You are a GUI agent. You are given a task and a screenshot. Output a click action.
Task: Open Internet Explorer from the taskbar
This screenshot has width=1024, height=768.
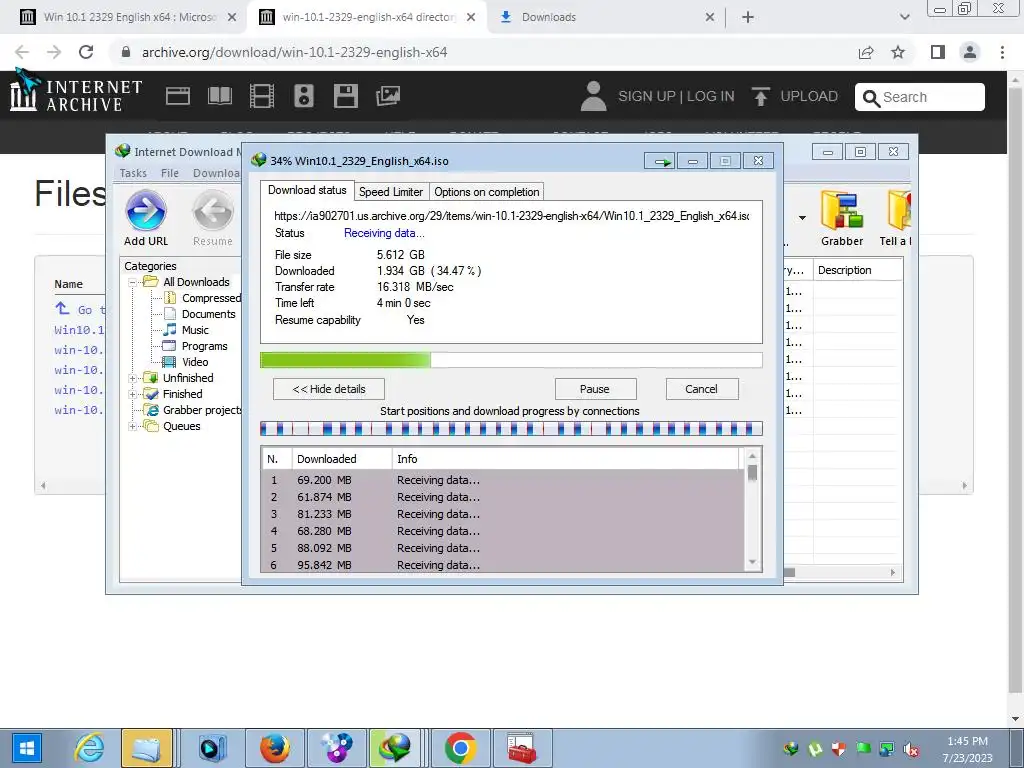89,748
